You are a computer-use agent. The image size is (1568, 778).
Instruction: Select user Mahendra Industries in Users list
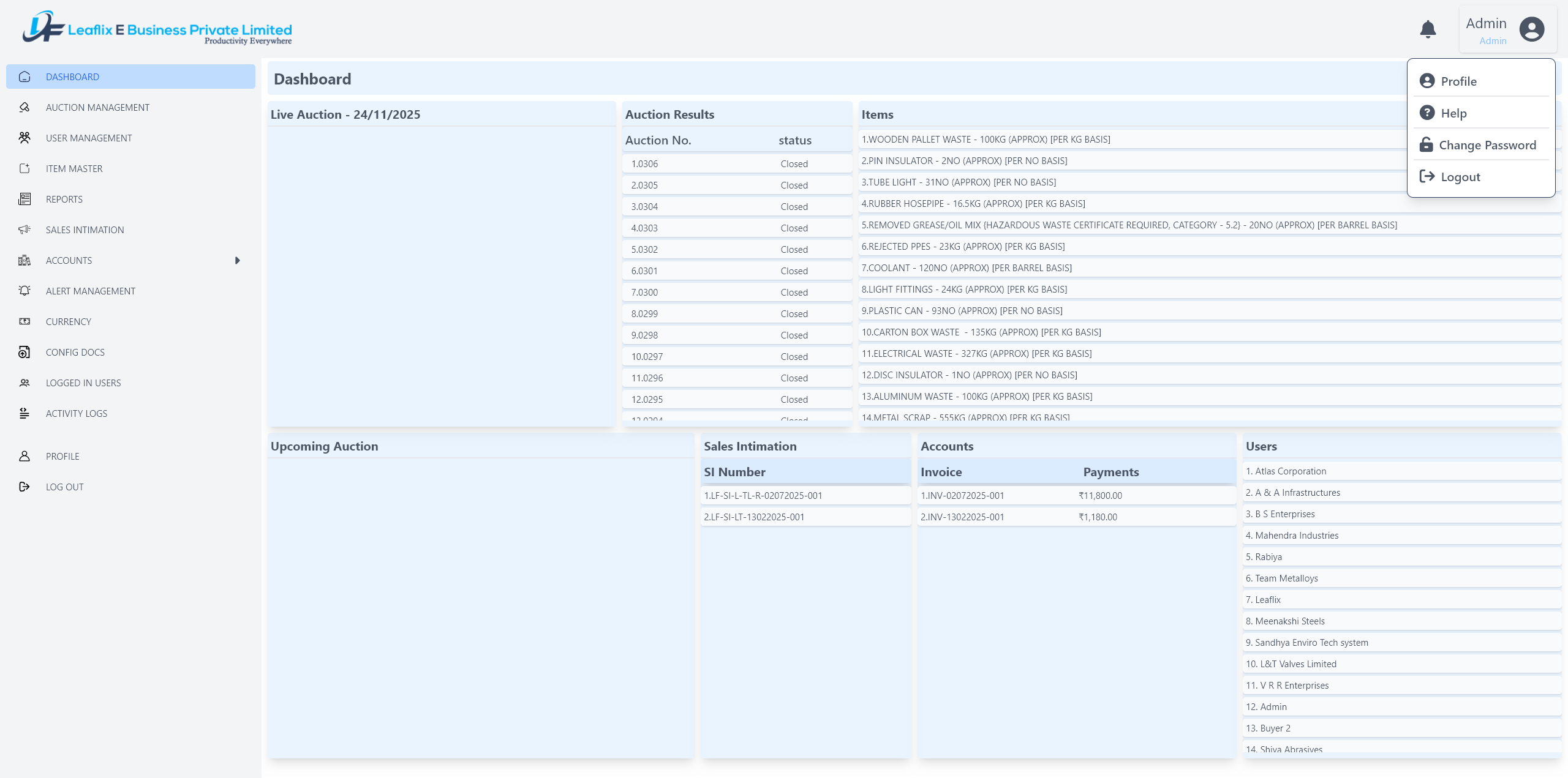1292,535
